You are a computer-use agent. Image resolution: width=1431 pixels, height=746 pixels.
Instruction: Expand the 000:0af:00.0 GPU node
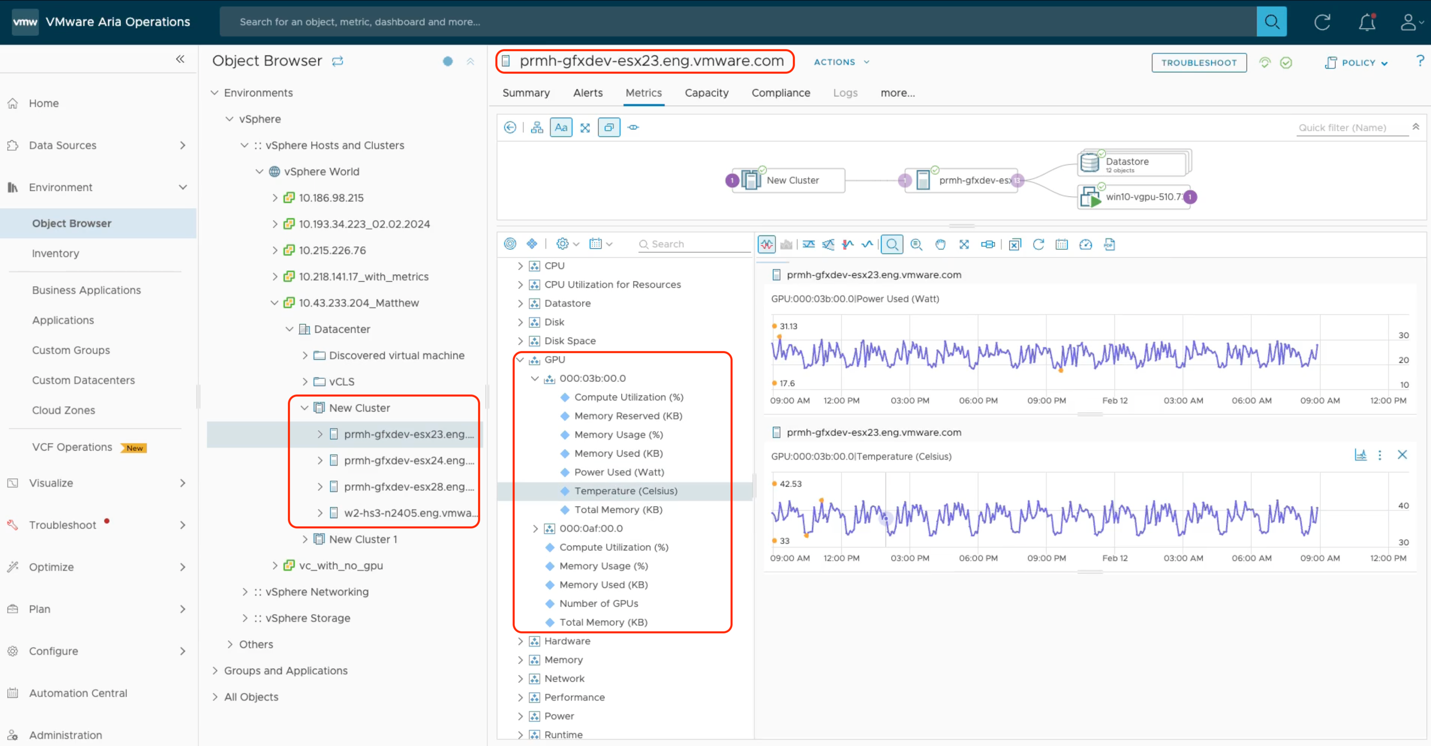[x=535, y=529]
